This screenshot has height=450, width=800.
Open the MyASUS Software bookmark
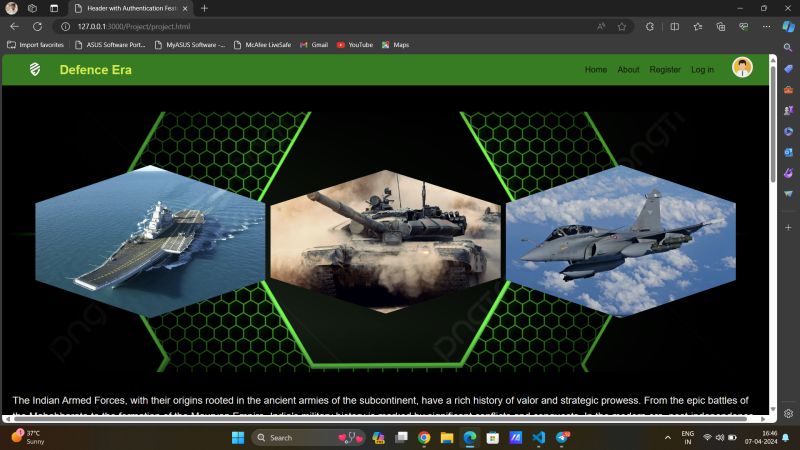coord(190,45)
